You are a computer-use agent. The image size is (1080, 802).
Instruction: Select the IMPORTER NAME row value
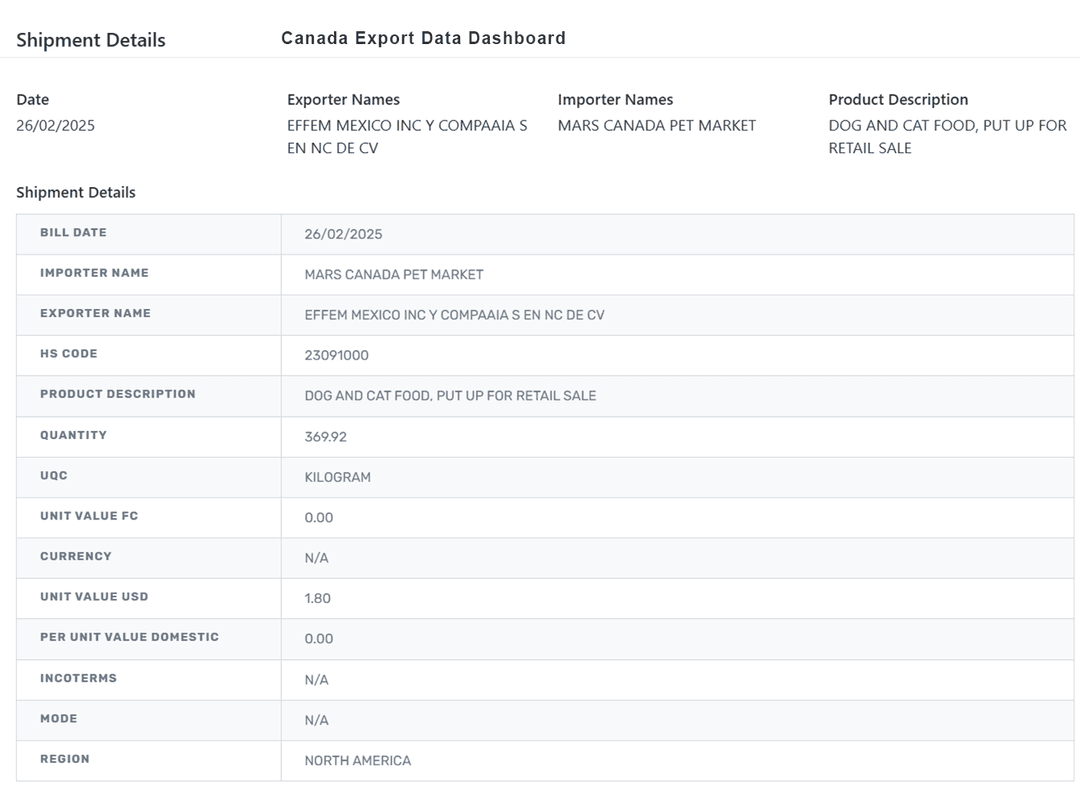394,274
